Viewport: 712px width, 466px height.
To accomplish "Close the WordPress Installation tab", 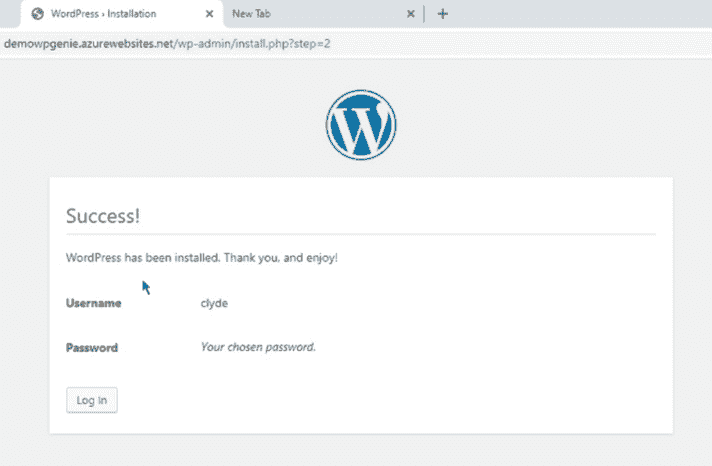I will tap(209, 14).
